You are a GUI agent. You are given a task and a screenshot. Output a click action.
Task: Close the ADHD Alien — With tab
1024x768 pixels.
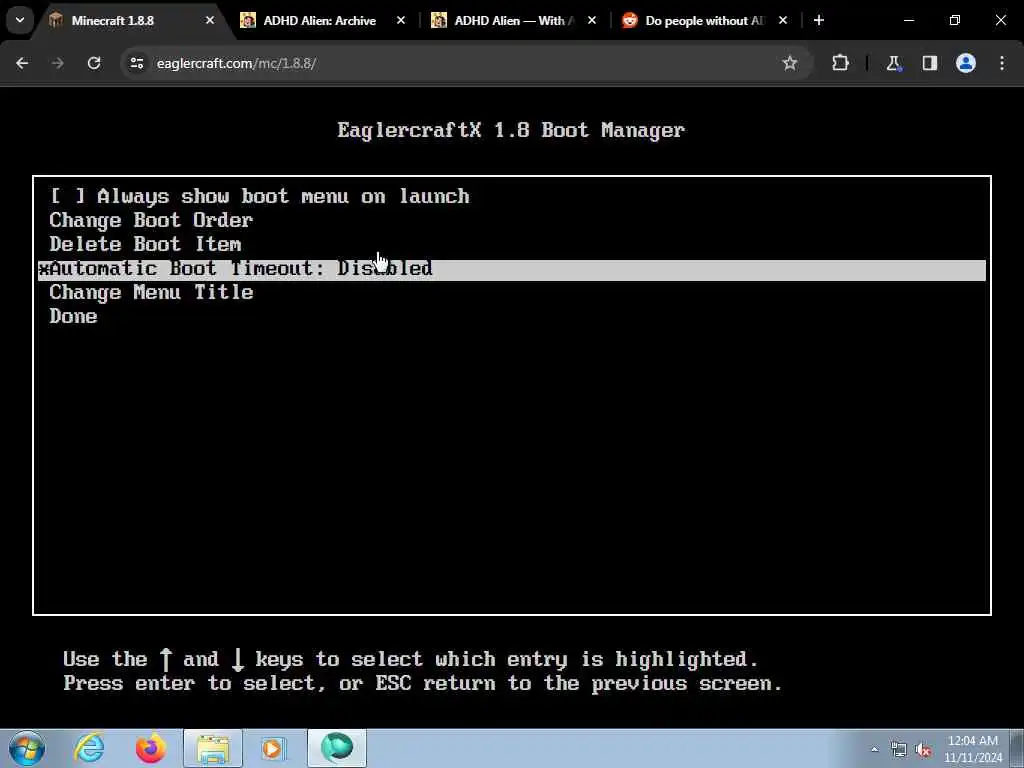[x=592, y=20]
